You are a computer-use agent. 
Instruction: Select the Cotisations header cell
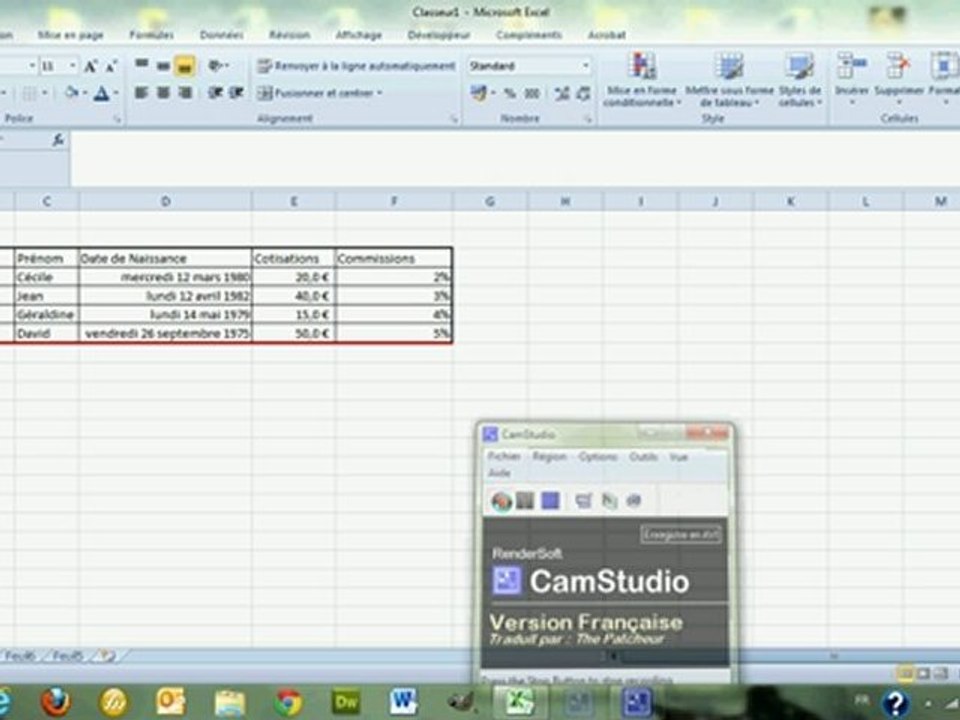293,258
